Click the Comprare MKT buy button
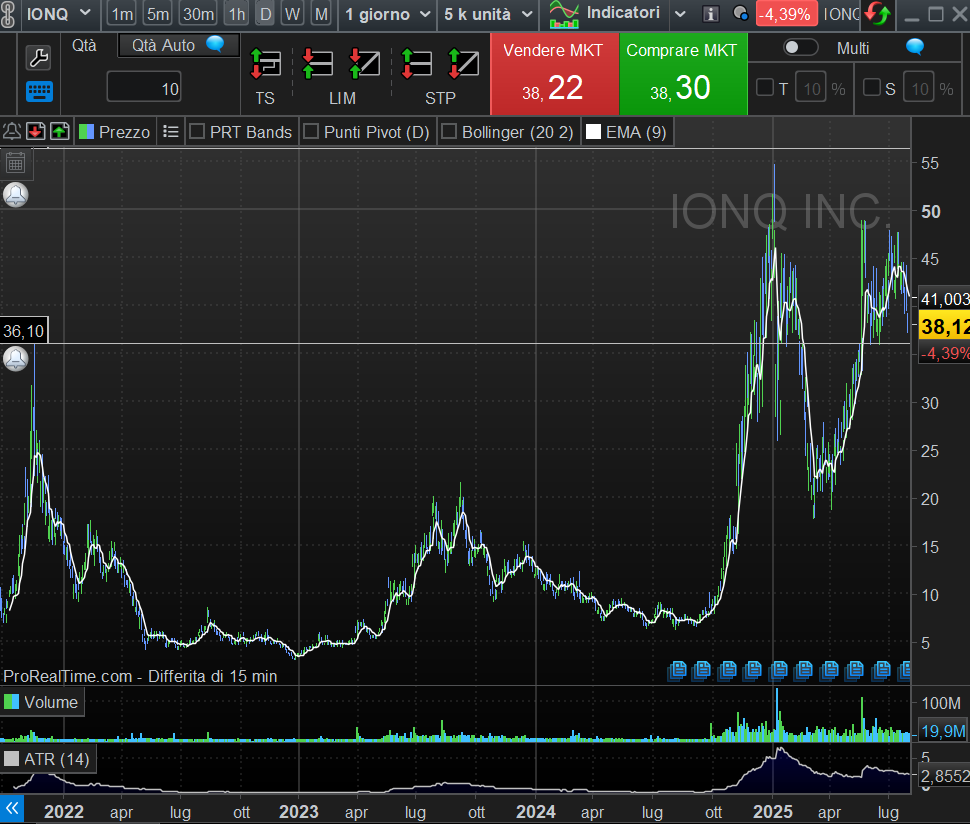This screenshot has height=824, width=970. pyautogui.click(x=682, y=74)
